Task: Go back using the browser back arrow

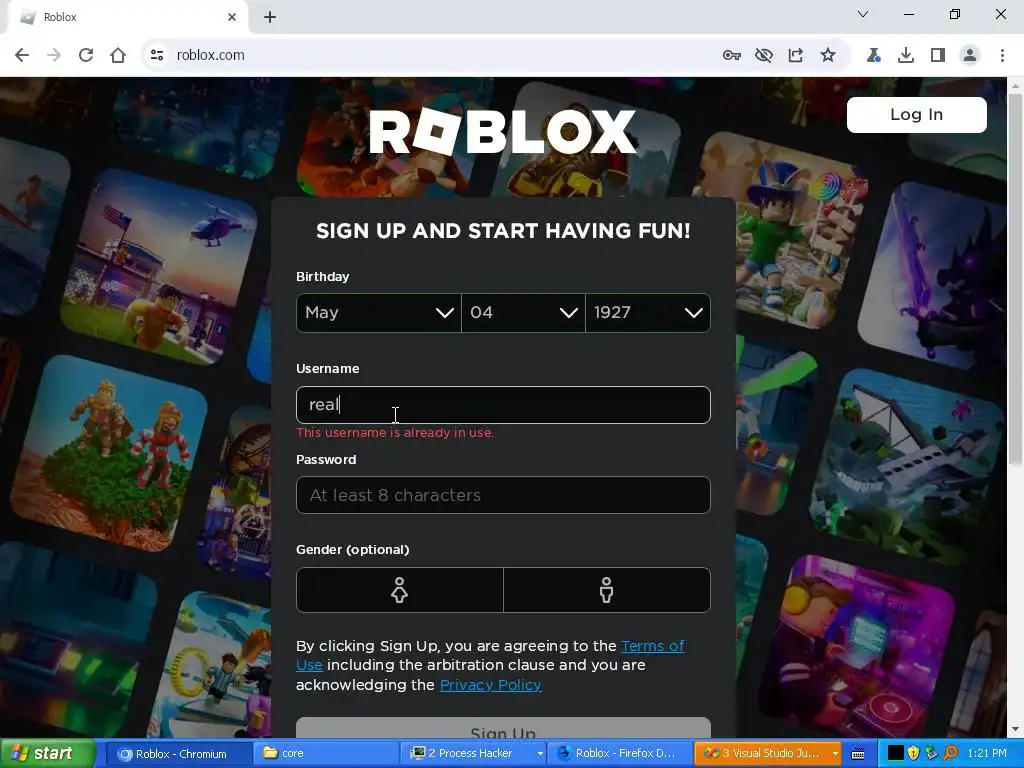Action: point(22,56)
